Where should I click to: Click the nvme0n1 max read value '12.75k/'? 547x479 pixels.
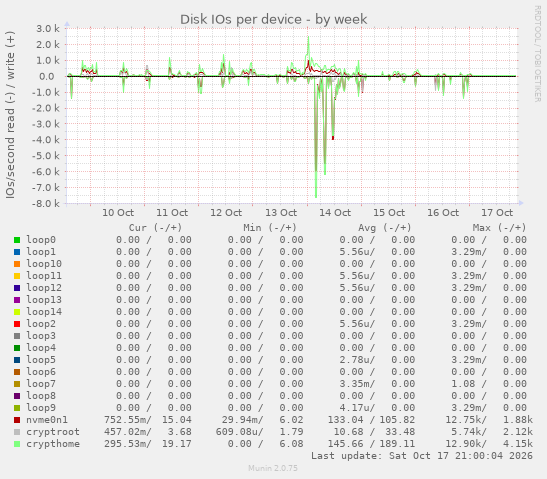tap(466, 420)
